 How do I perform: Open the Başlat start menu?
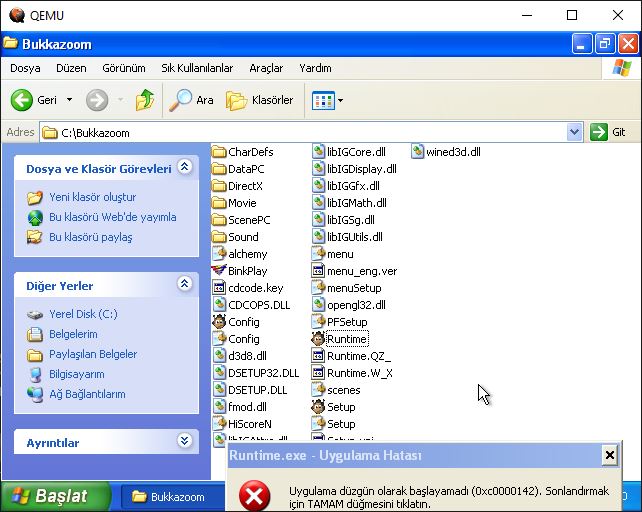tap(56, 496)
